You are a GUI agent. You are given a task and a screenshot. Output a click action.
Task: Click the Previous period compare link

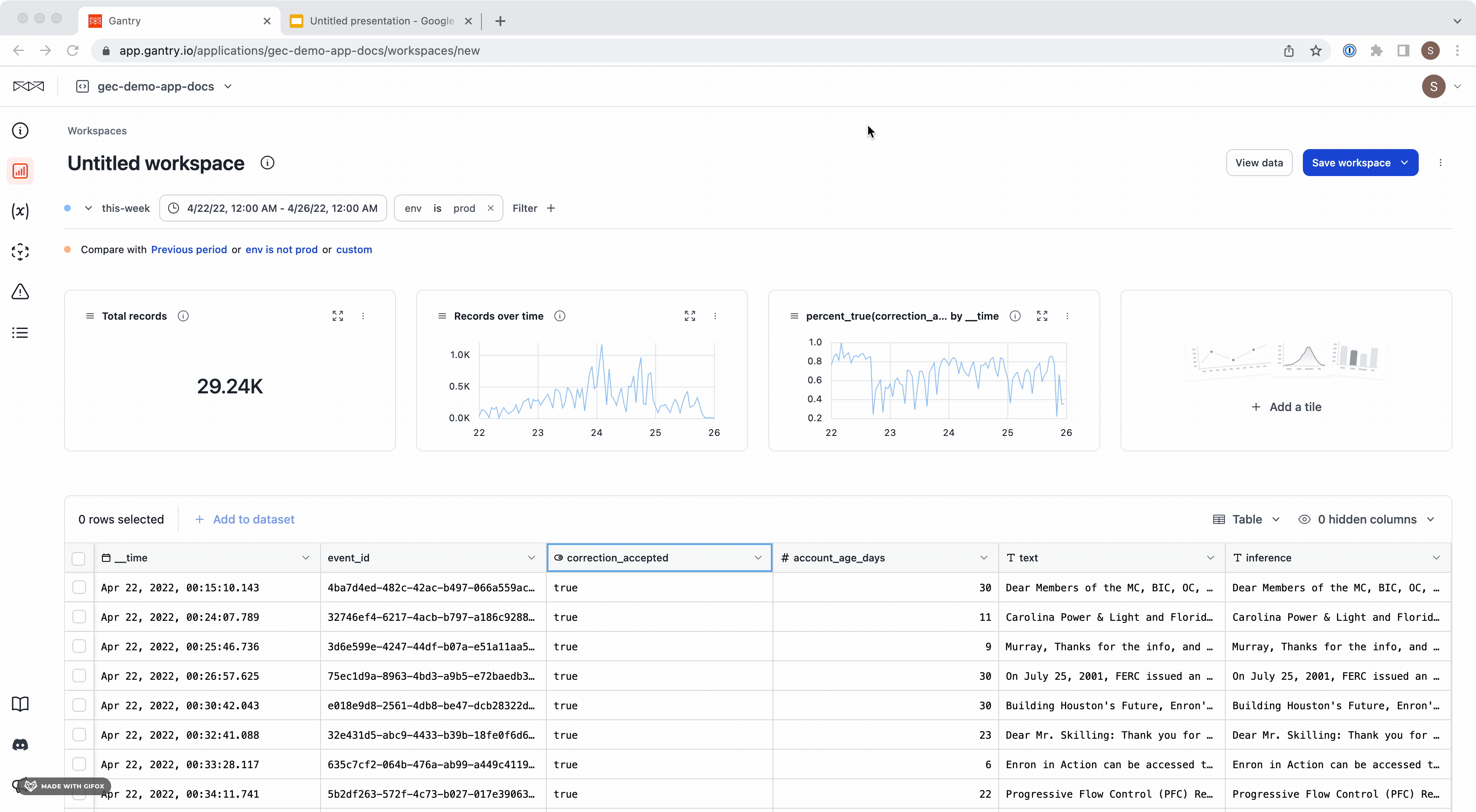[189, 249]
